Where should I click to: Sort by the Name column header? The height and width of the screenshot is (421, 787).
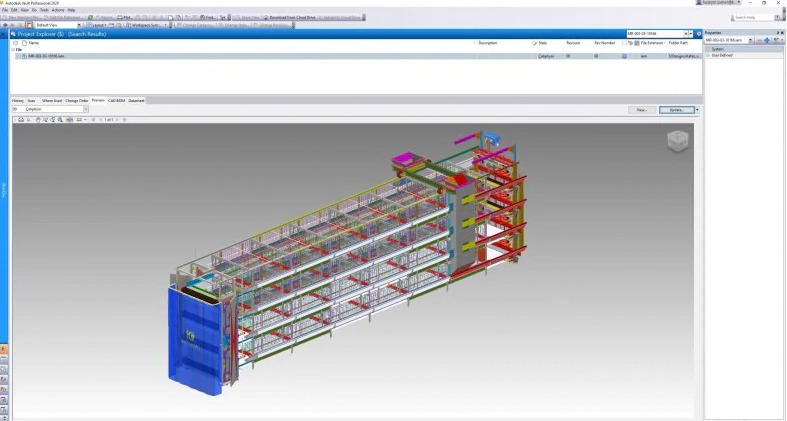coord(34,43)
